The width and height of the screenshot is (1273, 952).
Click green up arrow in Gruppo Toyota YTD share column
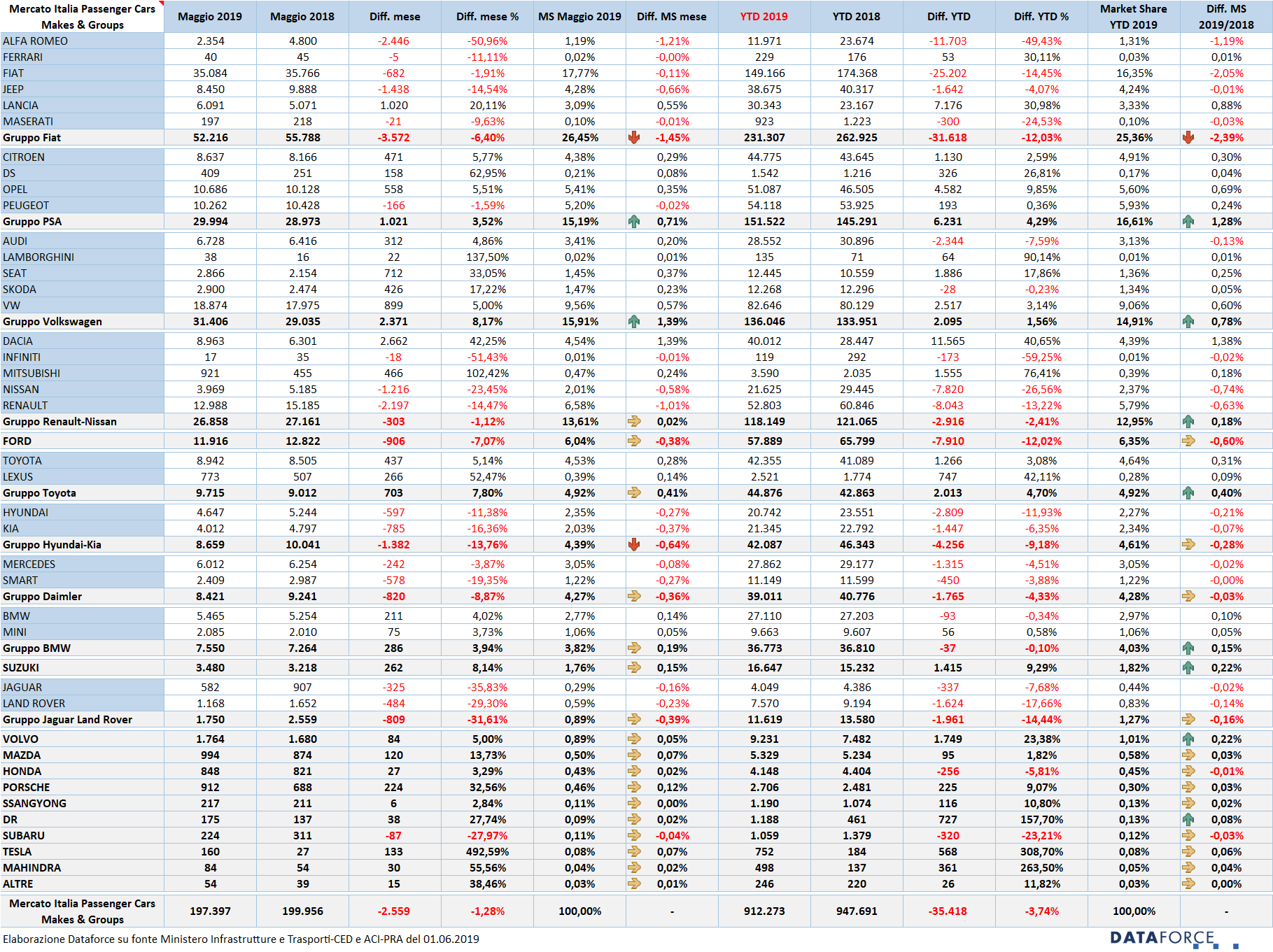pos(1188,493)
